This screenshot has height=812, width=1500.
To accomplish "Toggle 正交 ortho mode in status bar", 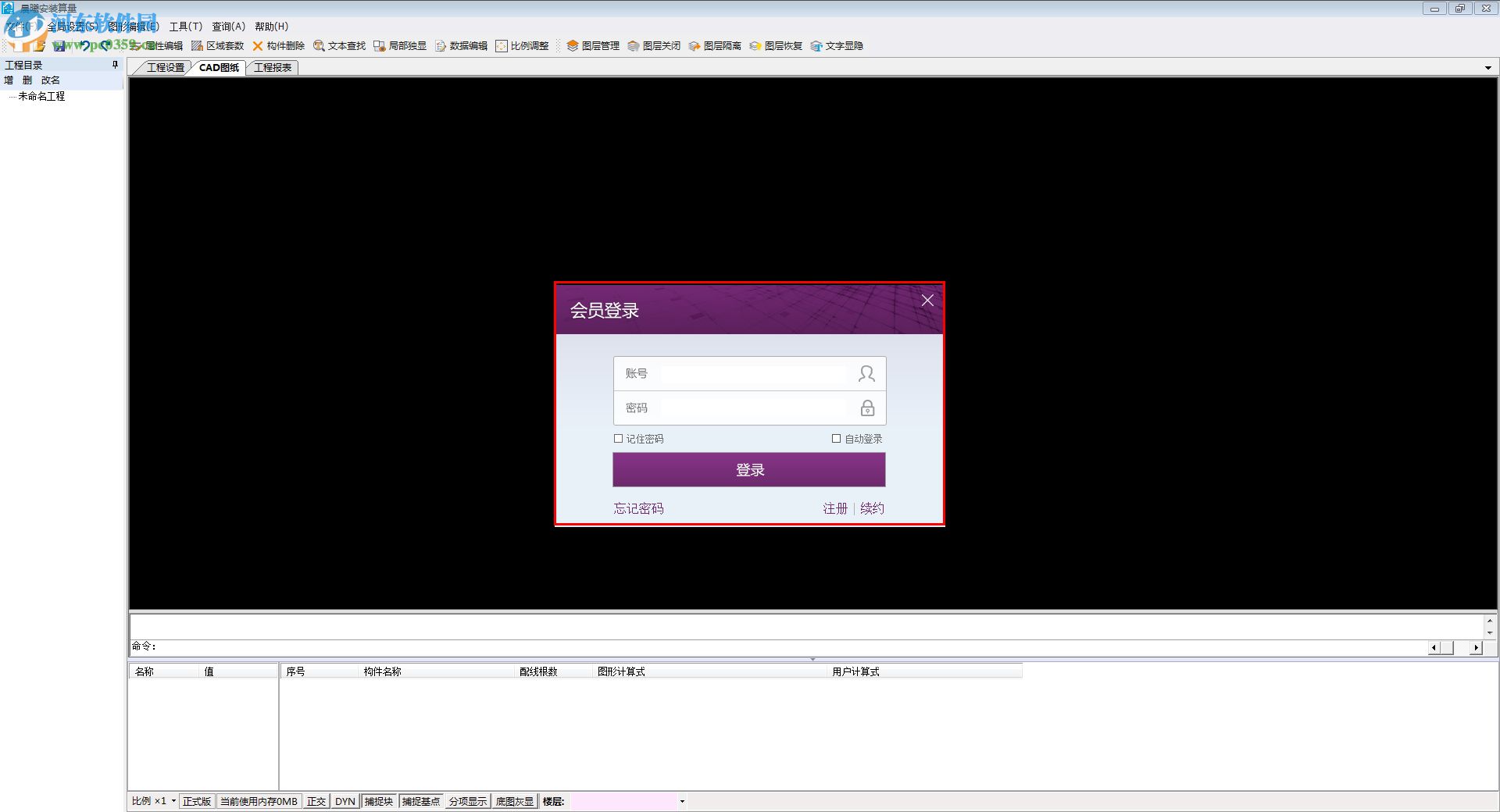I will (x=316, y=801).
